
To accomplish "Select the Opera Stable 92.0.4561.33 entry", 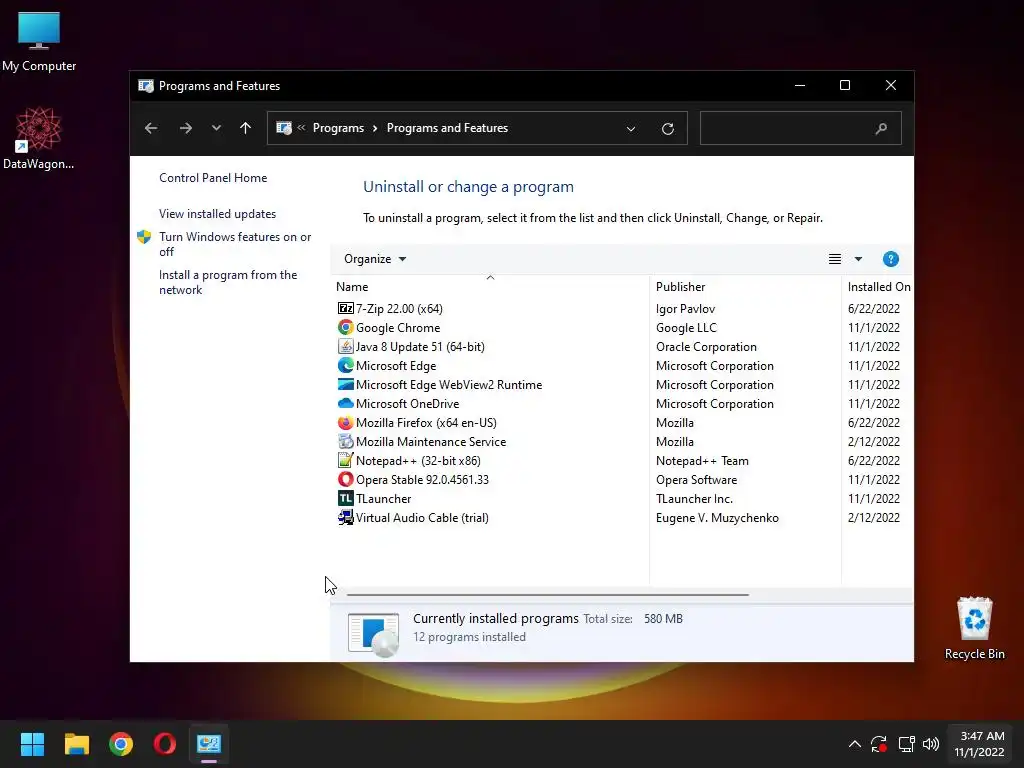I will tap(422, 479).
